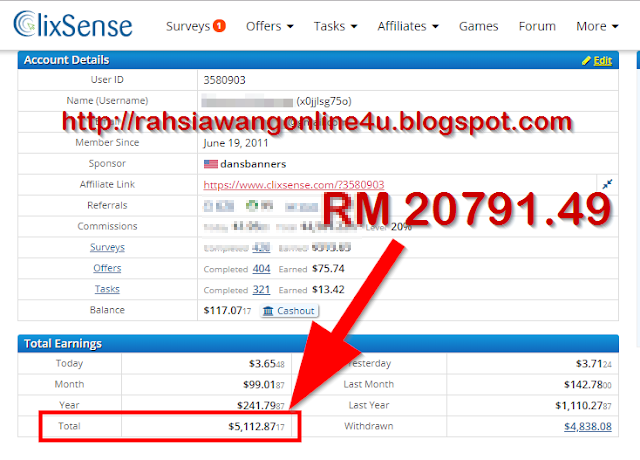Open the Forum page
Viewport: 640px width, 460px height.
point(537,26)
